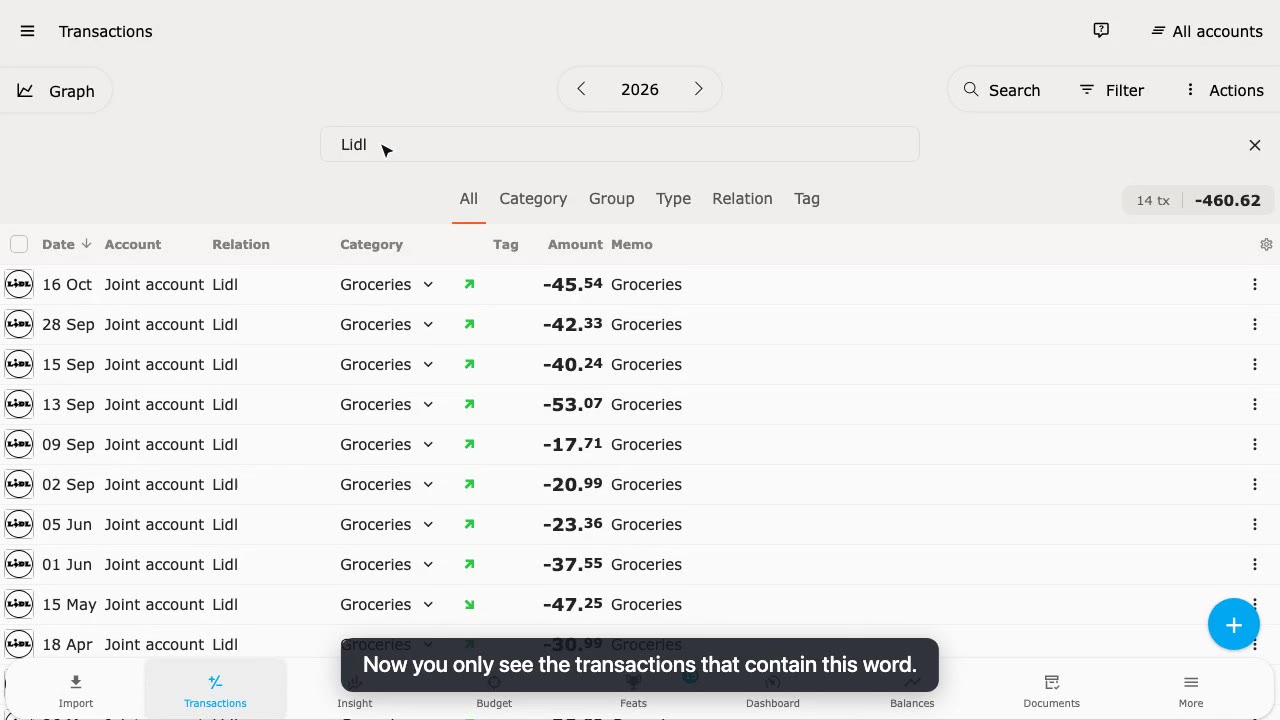Expand Groceries category dropdown for 15 Sep
The image size is (1280, 720).
tap(428, 364)
